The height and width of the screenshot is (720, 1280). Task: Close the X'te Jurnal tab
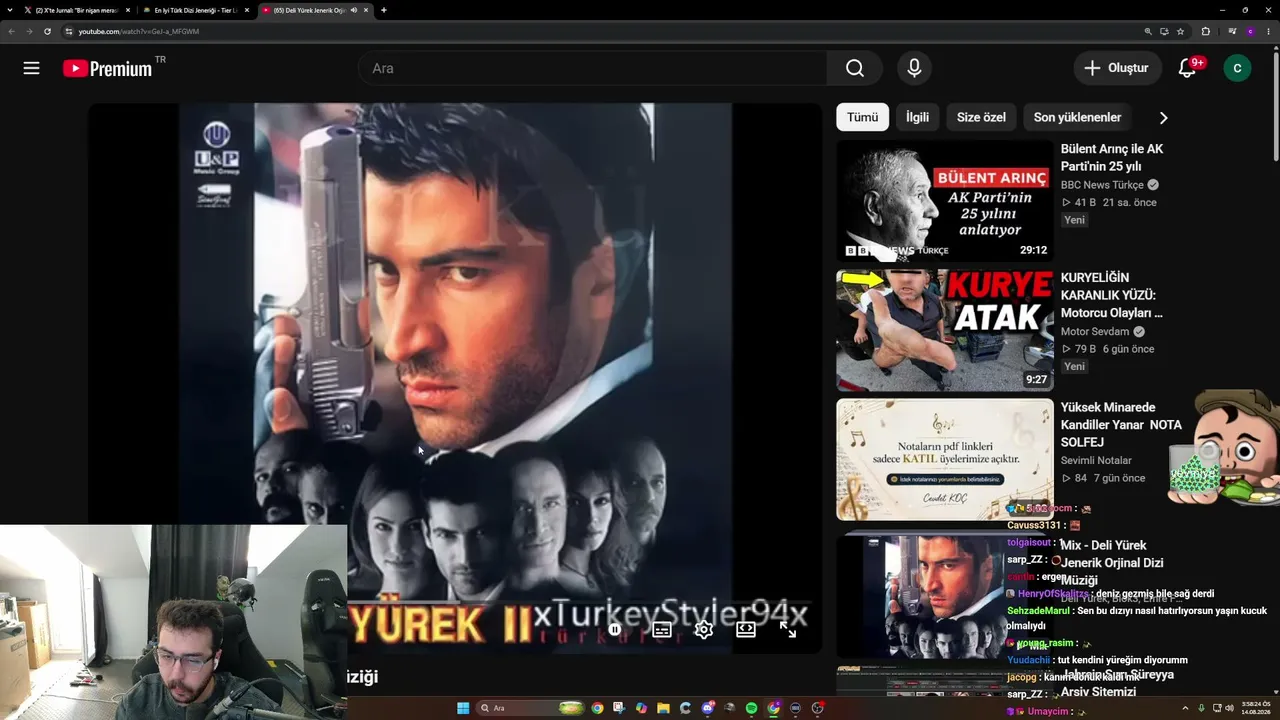tap(128, 10)
